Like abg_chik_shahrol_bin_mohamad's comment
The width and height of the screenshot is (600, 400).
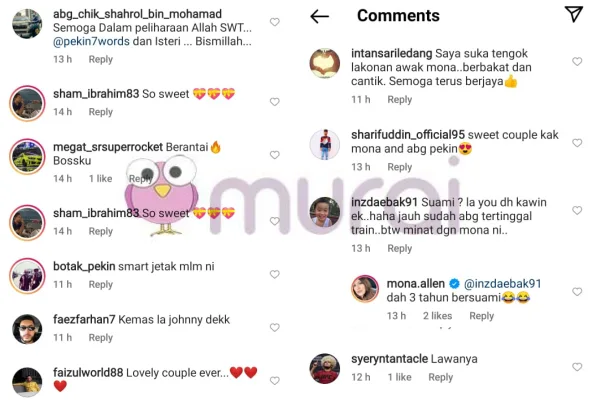tap(274, 22)
